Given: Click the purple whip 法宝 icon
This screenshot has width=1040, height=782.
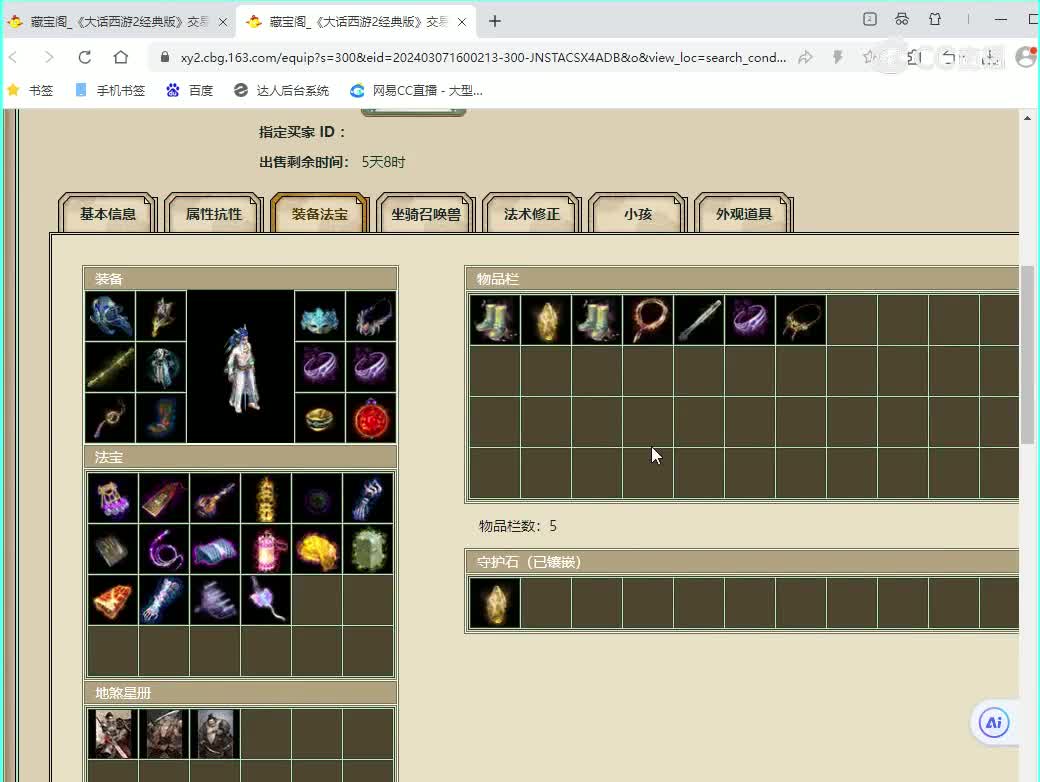Looking at the screenshot, I should coord(164,549).
